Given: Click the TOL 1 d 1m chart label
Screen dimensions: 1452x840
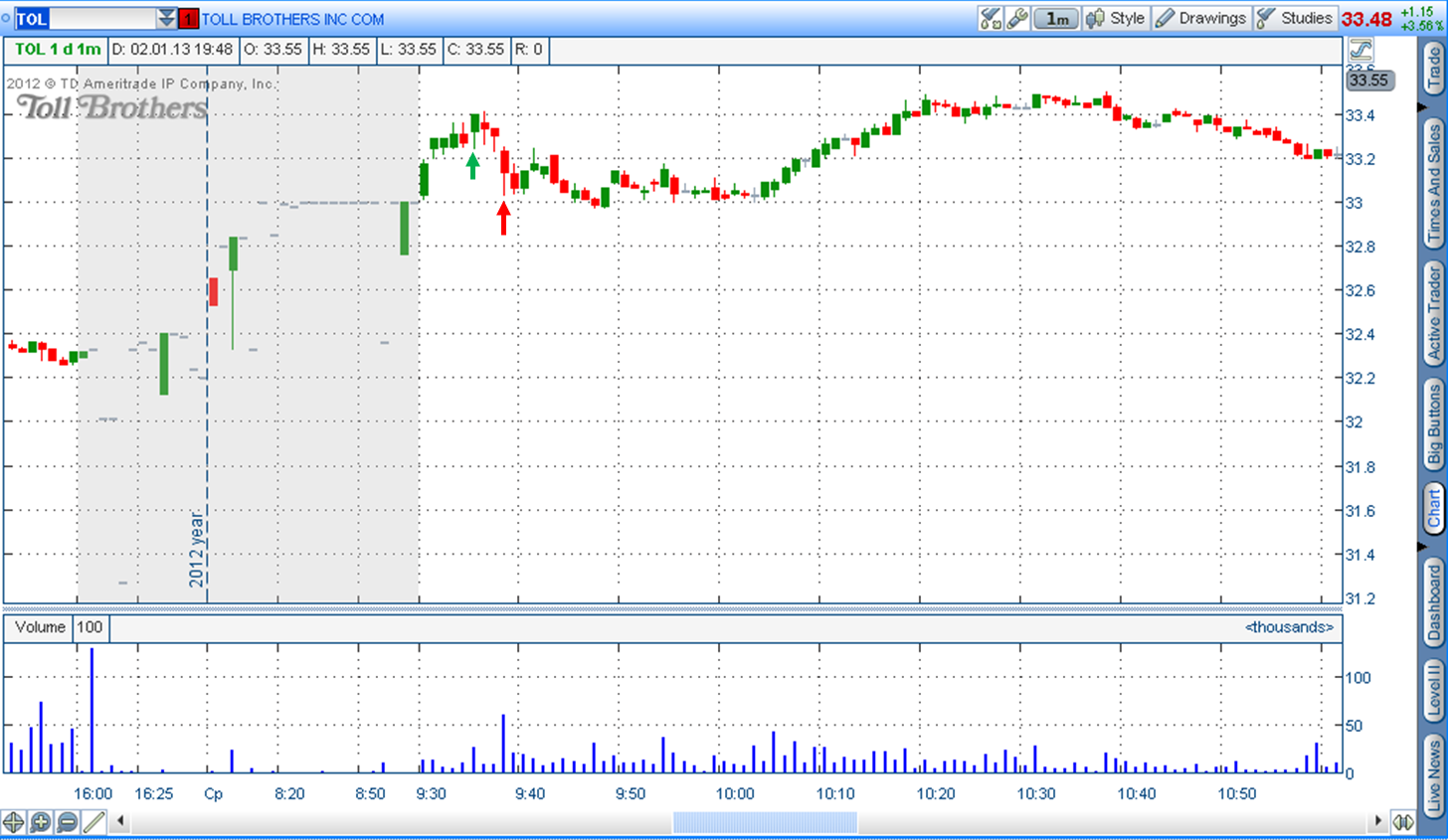Looking at the screenshot, I should (58, 50).
